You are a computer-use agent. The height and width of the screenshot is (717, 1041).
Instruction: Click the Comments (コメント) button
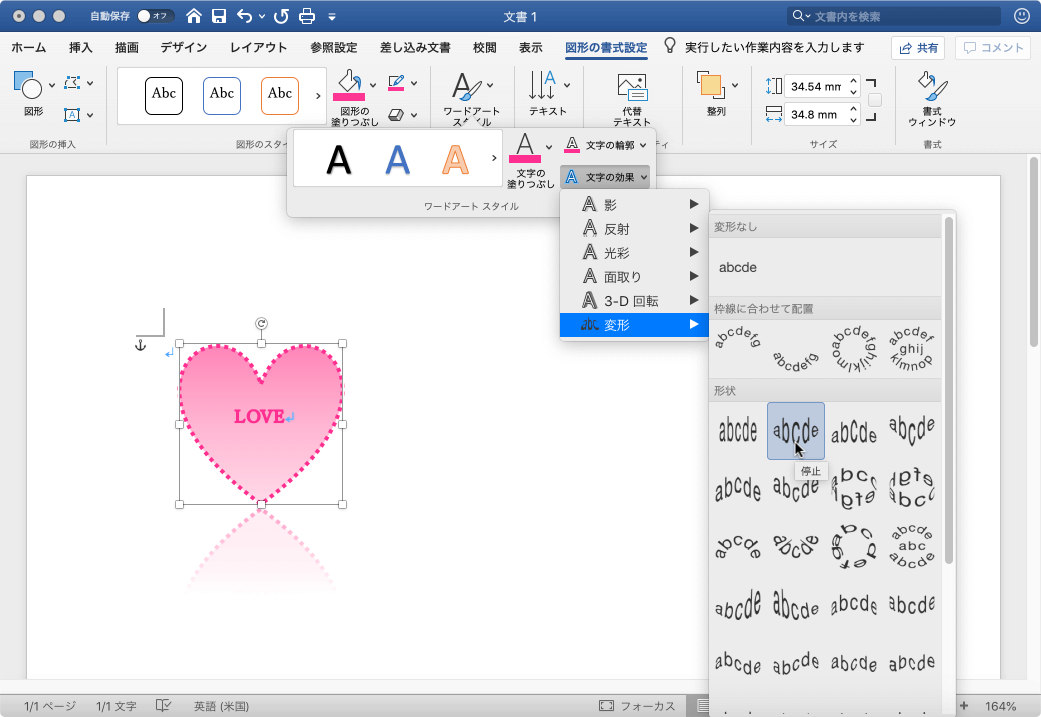coord(993,48)
